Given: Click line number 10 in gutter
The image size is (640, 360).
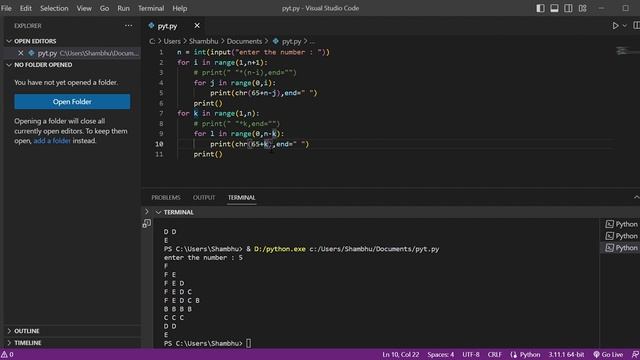Looking at the screenshot, I should [159, 144].
